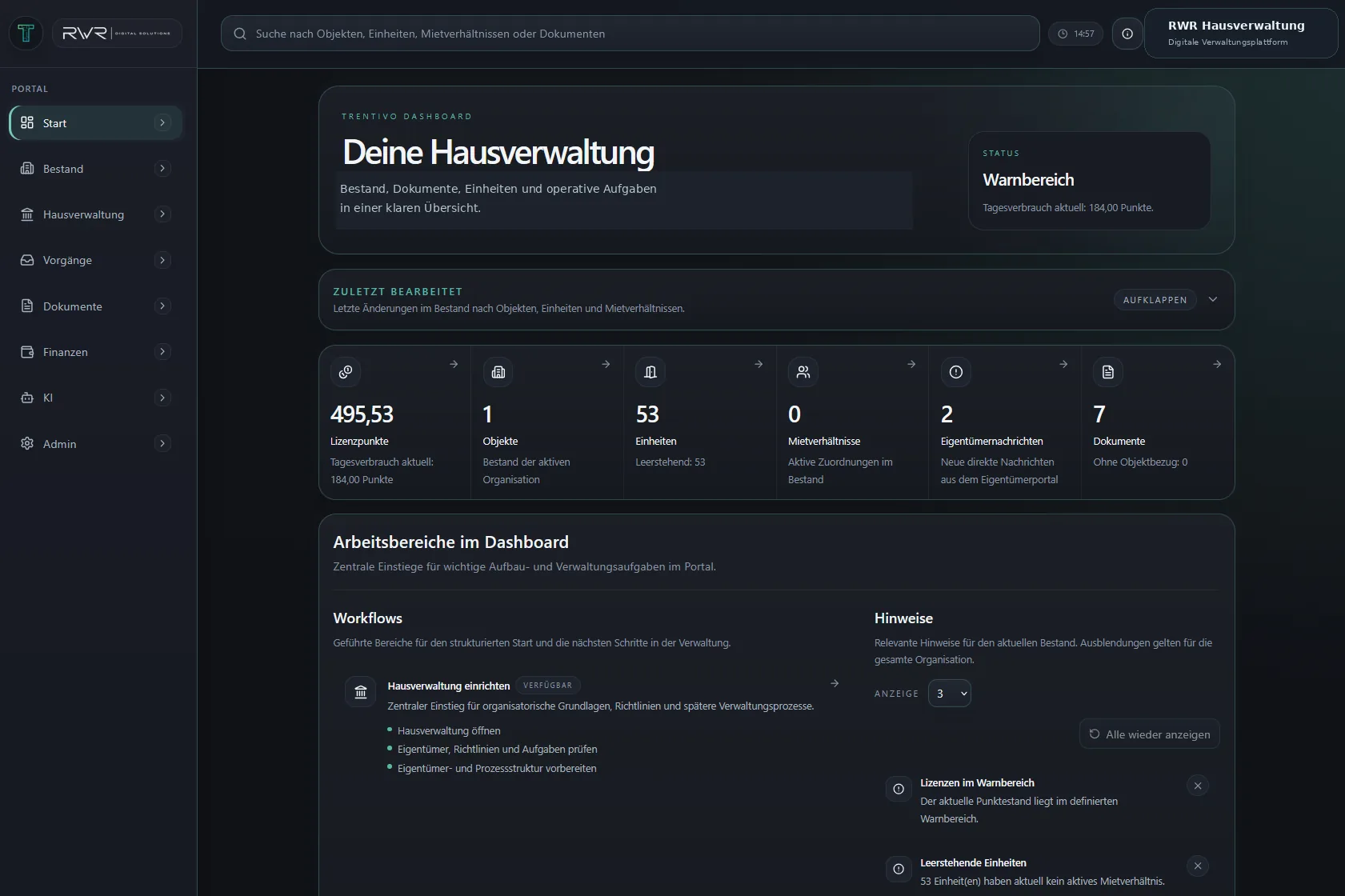Click the Hausverwaltung einrichten workflow icon
The width and height of the screenshot is (1345, 896).
tap(361, 692)
